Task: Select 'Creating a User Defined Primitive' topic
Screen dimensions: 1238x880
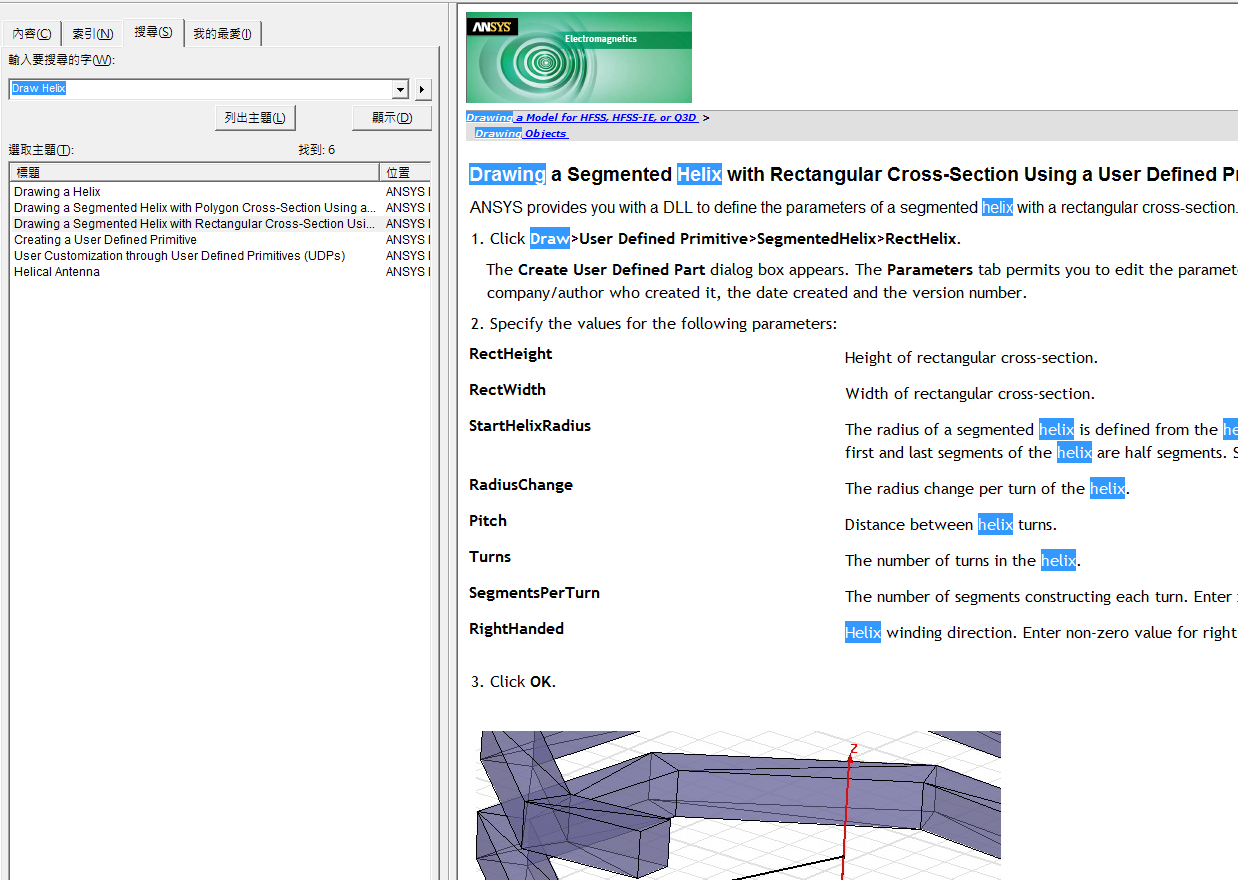Action: [105, 240]
